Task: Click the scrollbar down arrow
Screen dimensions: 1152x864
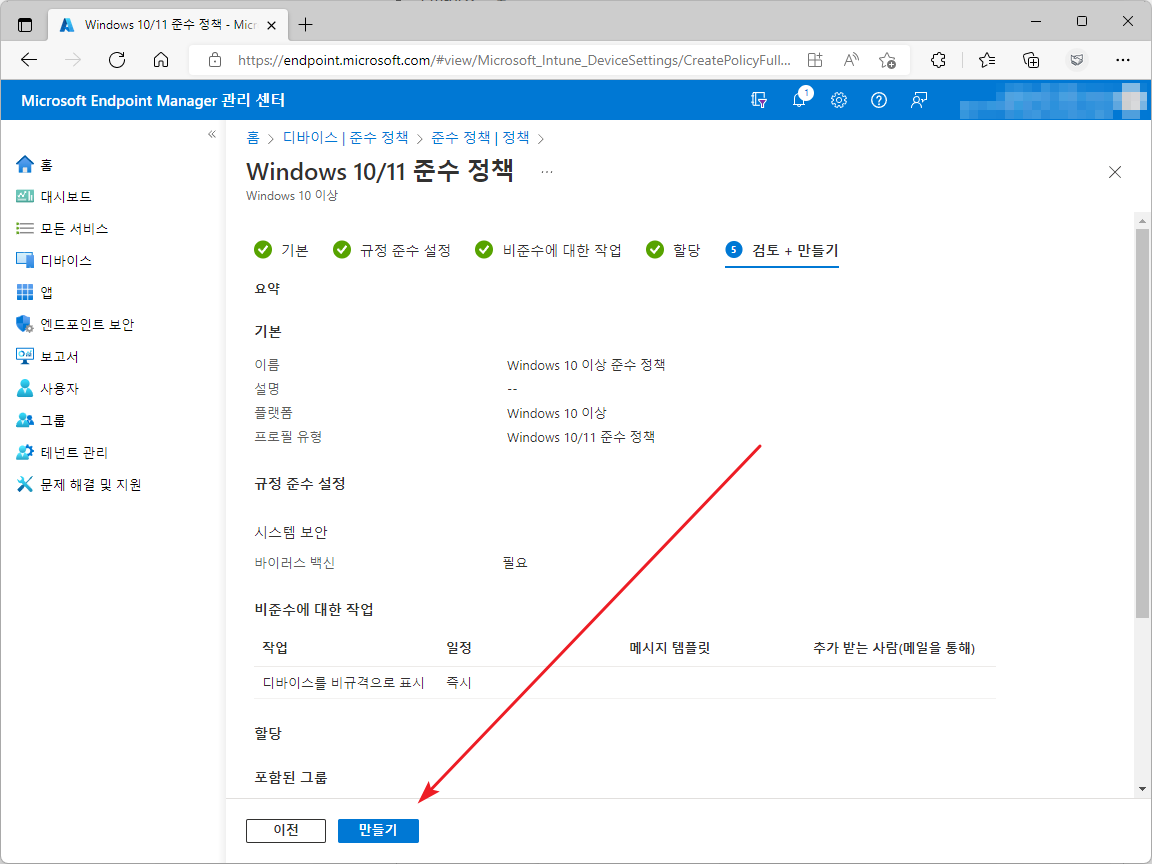Action: tap(1142, 789)
